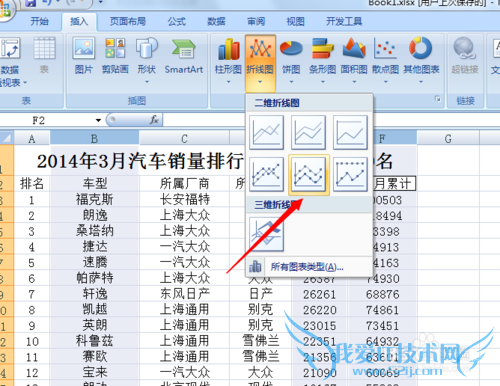The height and width of the screenshot is (386, 500).
Task: Choose the 100% stacked line chart
Action: pyautogui.click(x=350, y=132)
